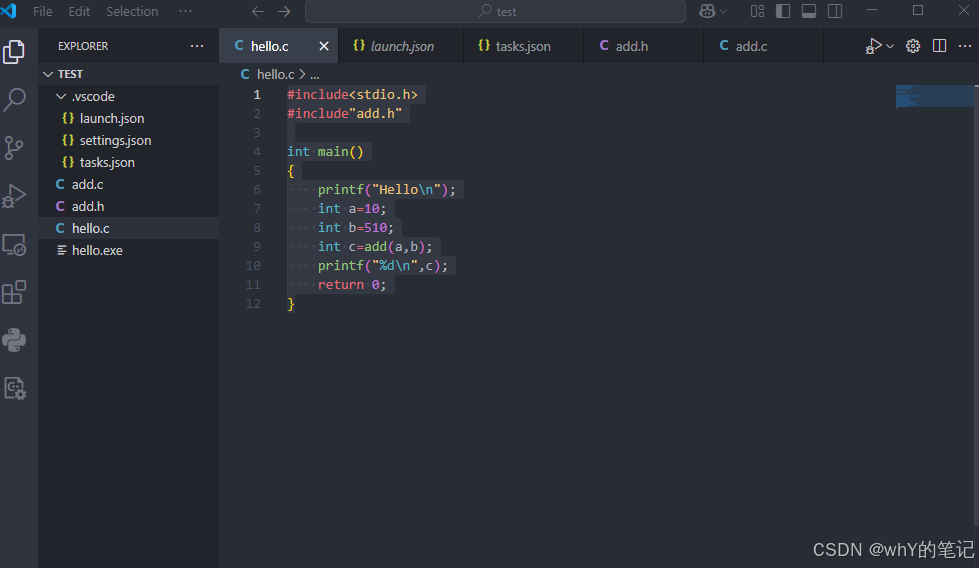Click the int main() line
The width and height of the screenshot is (979, 568).
(x=325, y=152)
